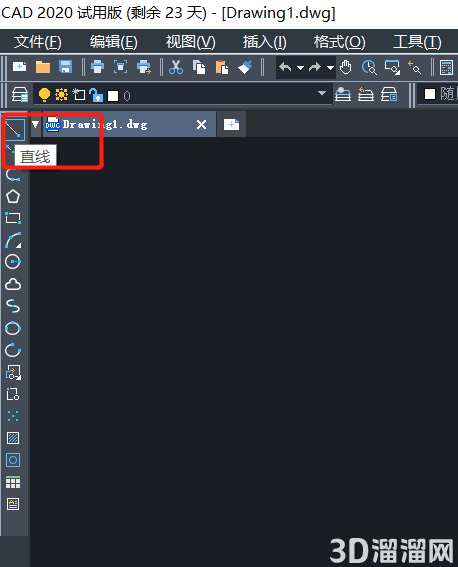This screenshot has height=567, width=458.
Task: Click the Undo arrow
Action: pyautogui.click(x=286, y=67)
